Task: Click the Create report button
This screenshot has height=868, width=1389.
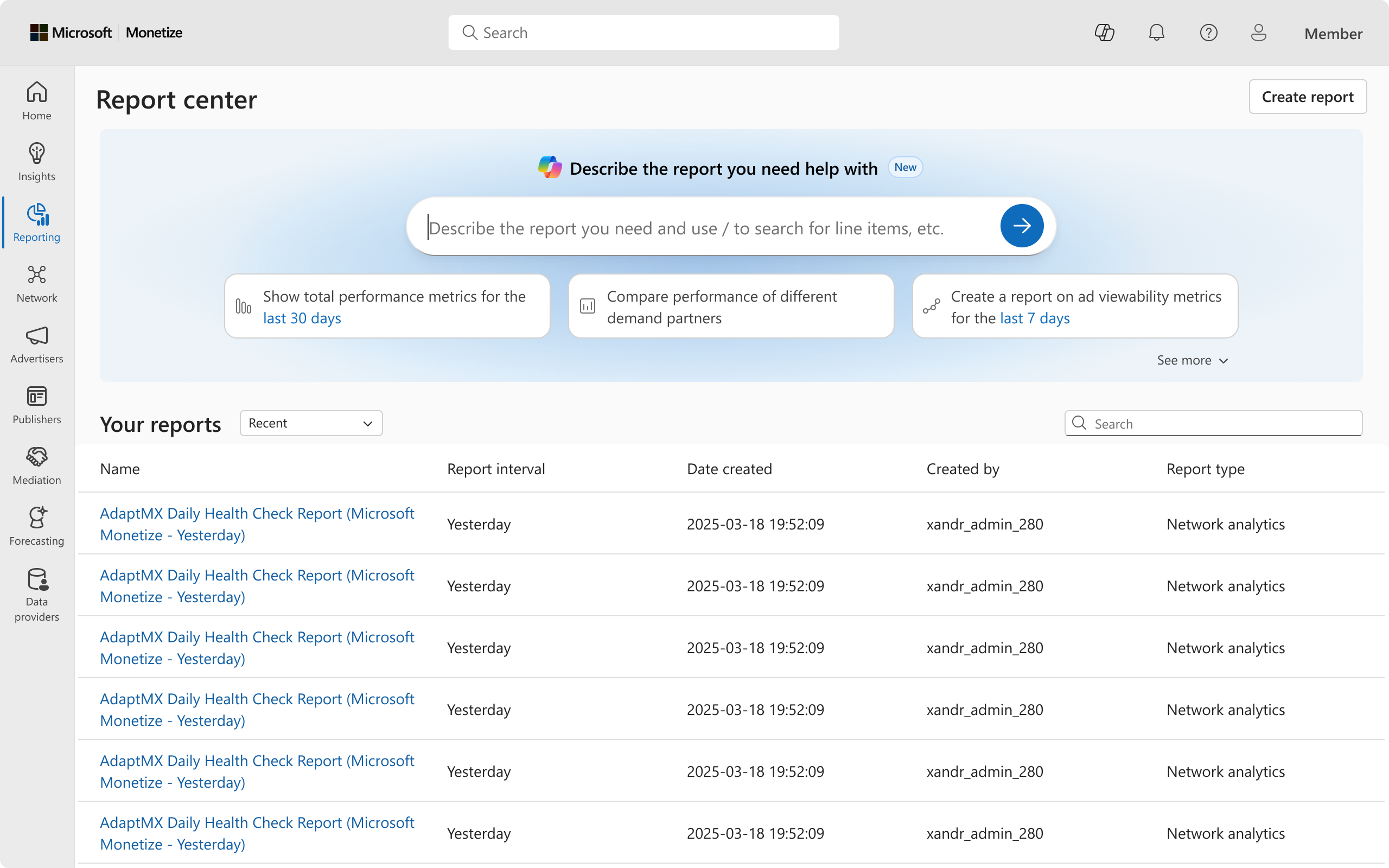Action: (x=1307, y=97)
